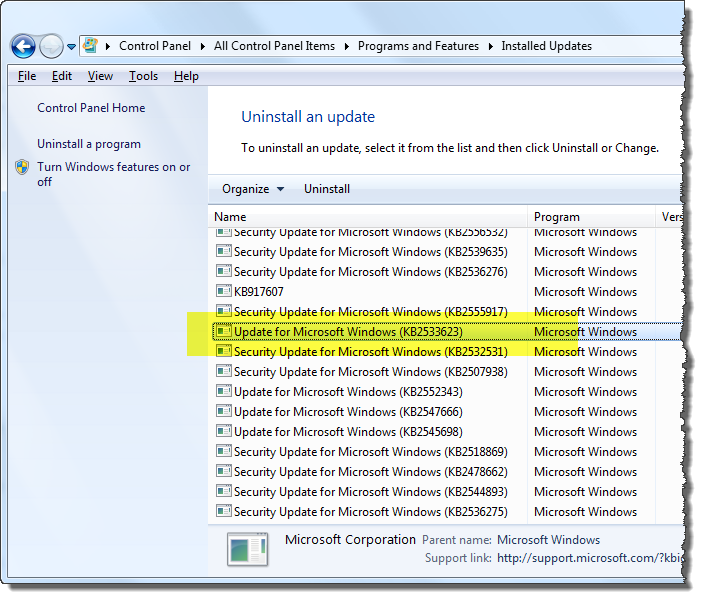Expand arrow after All Control Panel Items
Image resolution: width=703 pixels, height=600 pixels.
(x=347, y=46)
